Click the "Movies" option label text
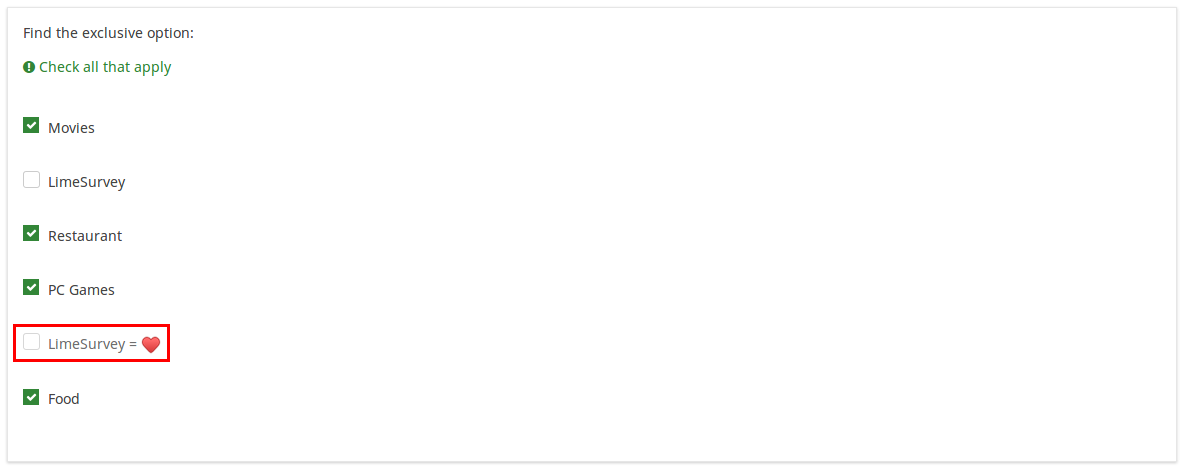The height and width of the screenshot is (469, 1185). pyautogui.click(x=71, y=128)
